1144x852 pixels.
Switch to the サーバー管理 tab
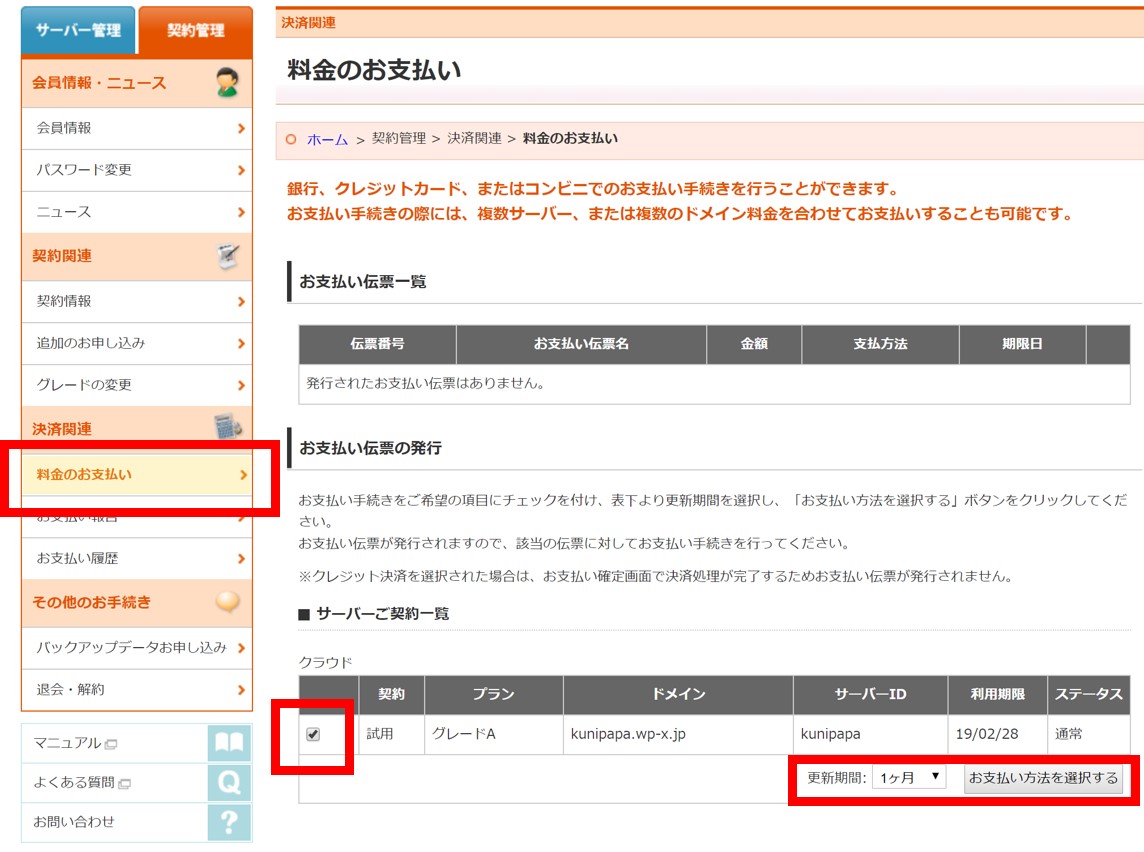[78, 30]
